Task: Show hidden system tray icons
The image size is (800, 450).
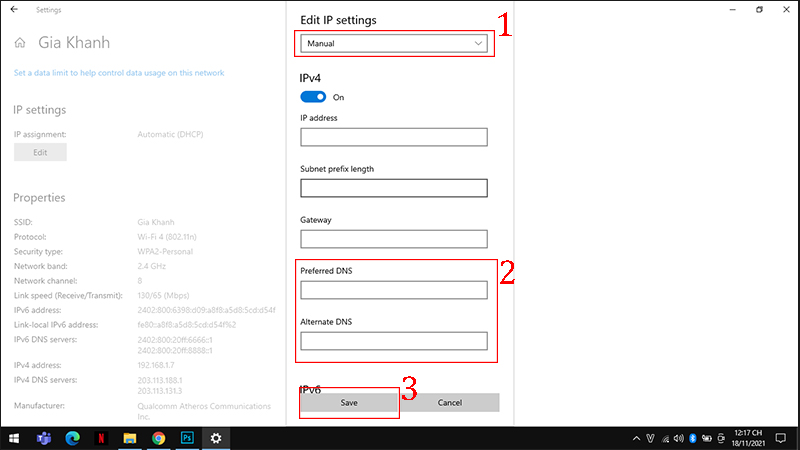Action: coord(636,438)
